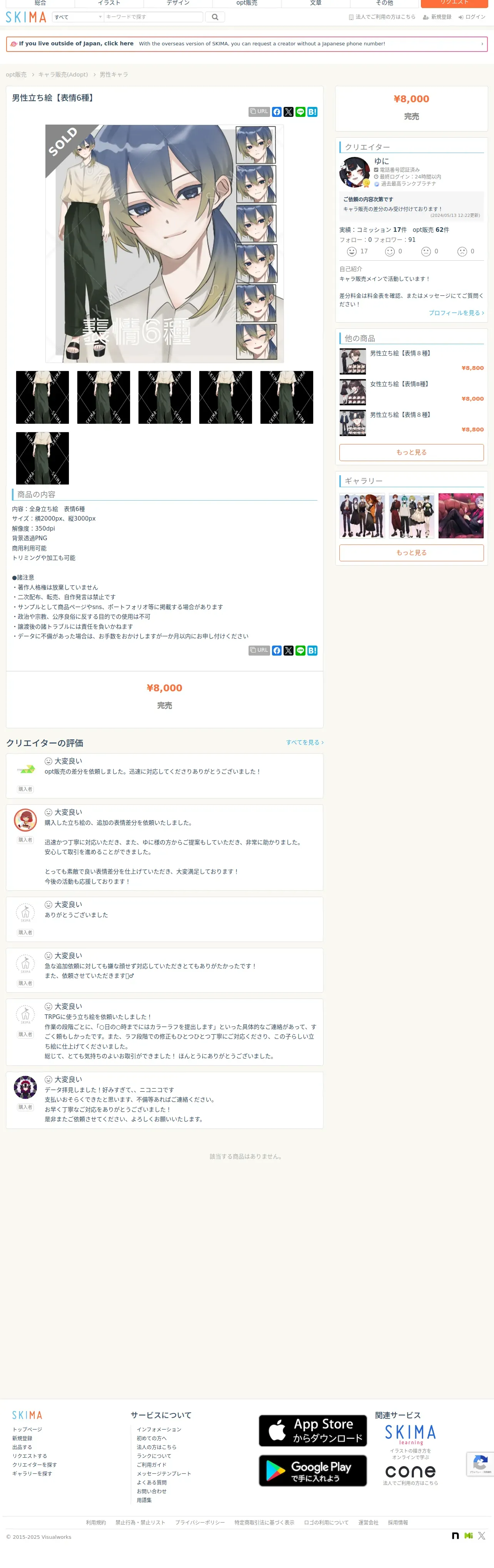Click 利用規約 in bottom bar

pyautogui.click(x=96, y=1522)
